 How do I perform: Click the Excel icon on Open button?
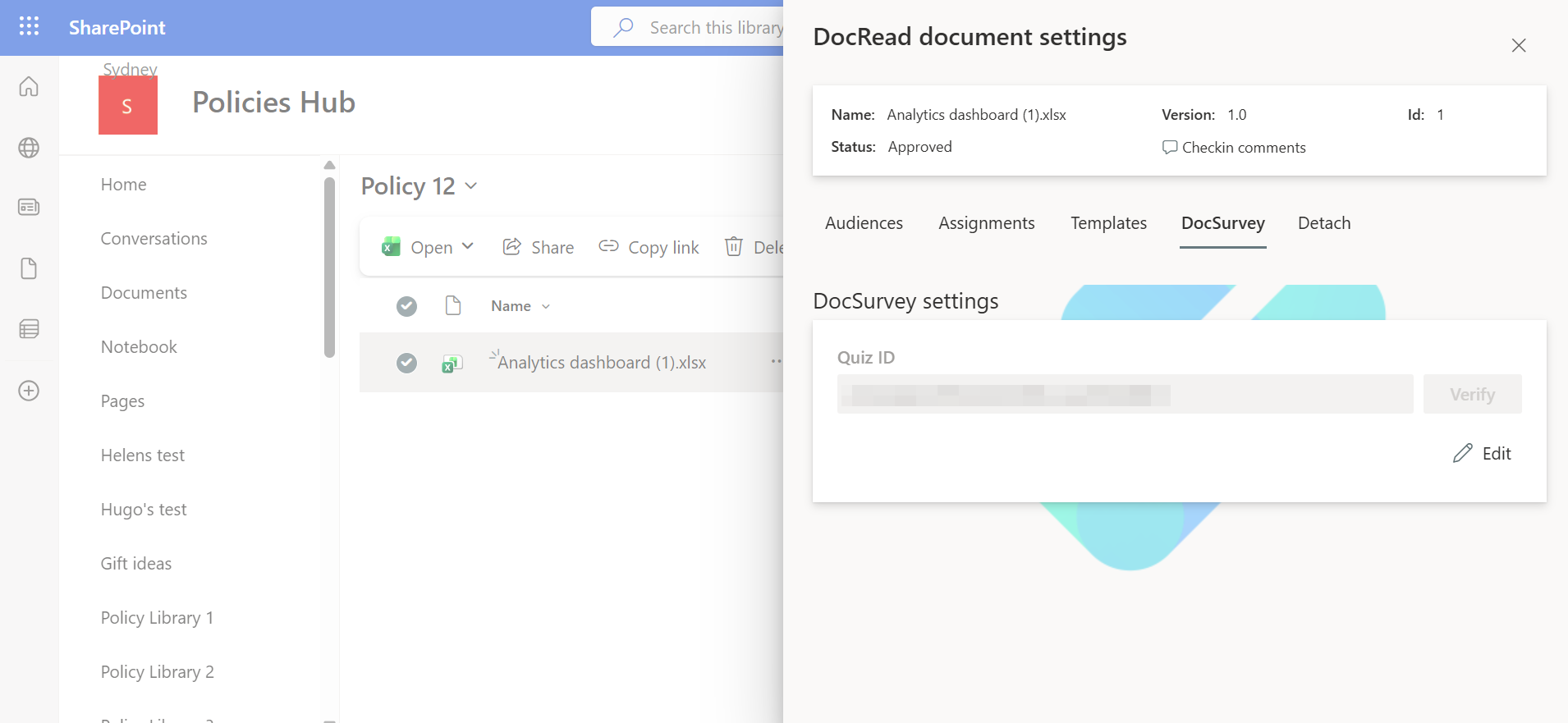pos(391,246)
